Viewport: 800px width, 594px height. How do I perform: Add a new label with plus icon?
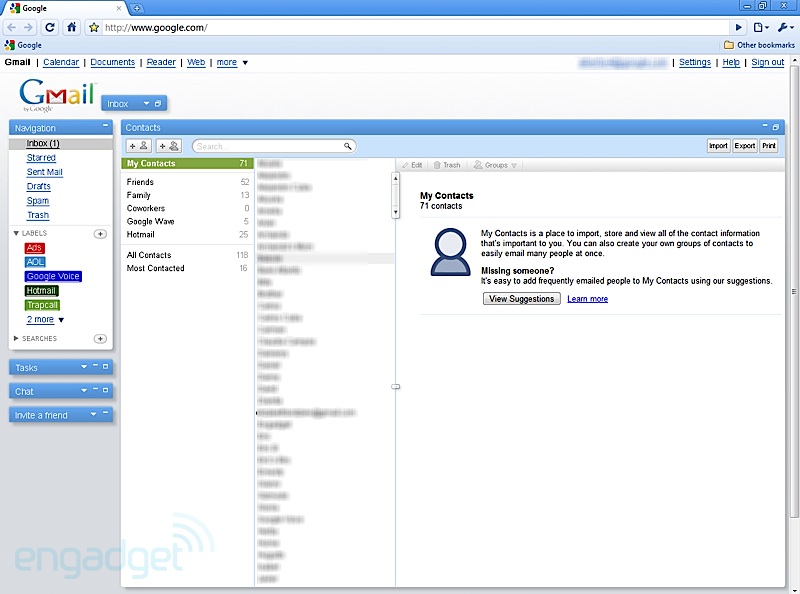(101, 234)
